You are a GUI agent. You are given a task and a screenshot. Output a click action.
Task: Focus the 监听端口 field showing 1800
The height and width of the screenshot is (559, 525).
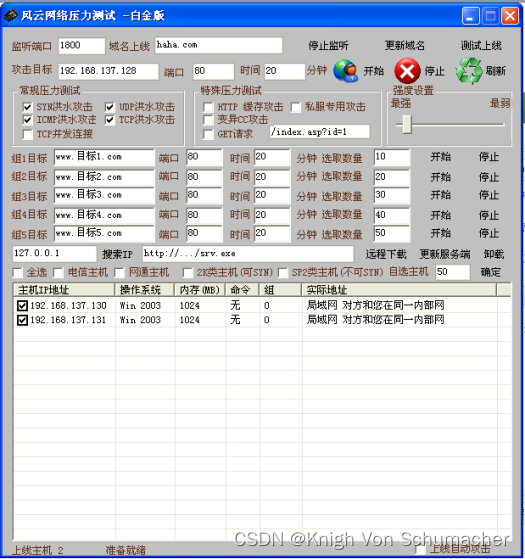82,46
